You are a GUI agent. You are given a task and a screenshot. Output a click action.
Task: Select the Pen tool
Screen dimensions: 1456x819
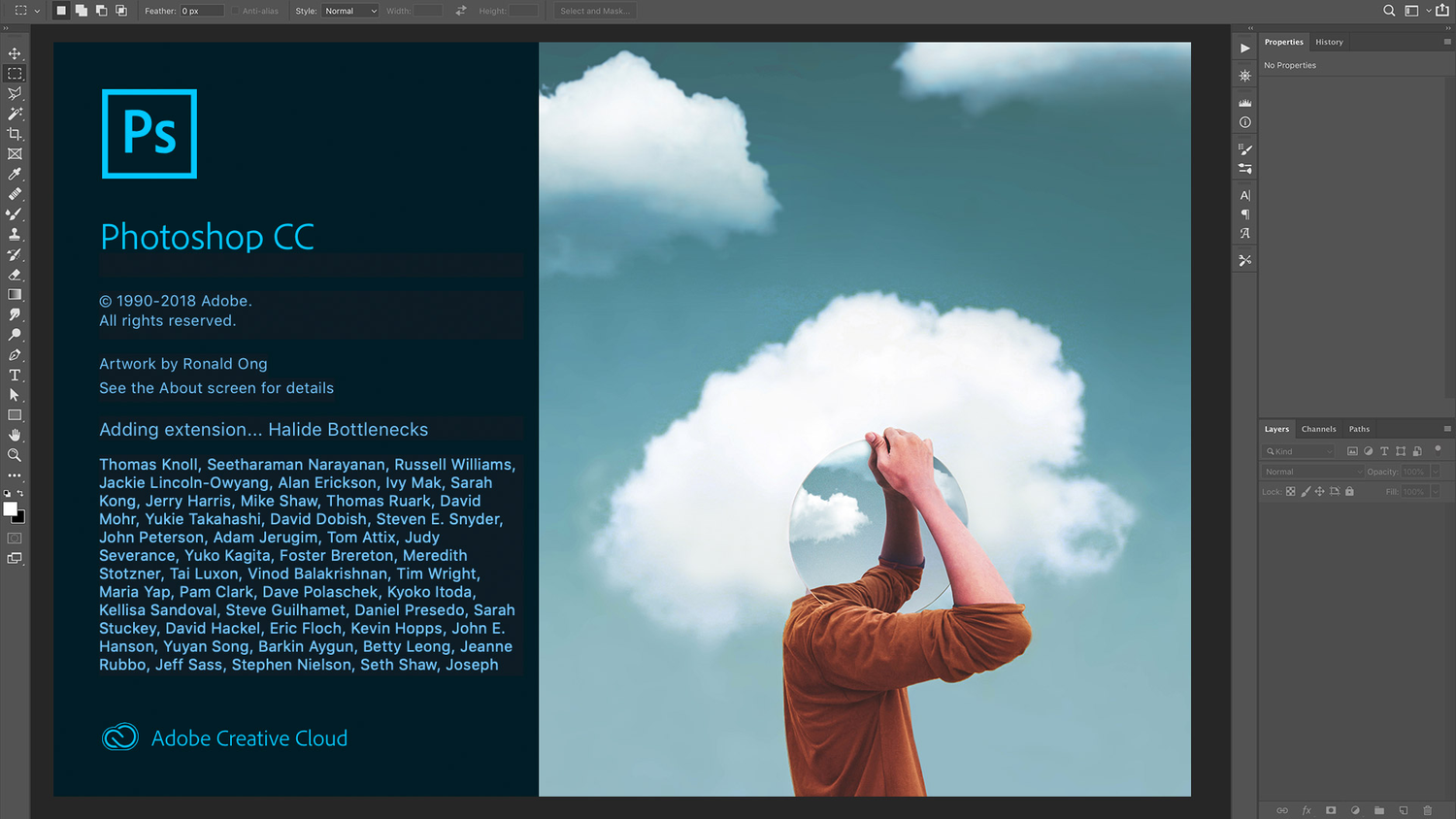coord(15,355)
